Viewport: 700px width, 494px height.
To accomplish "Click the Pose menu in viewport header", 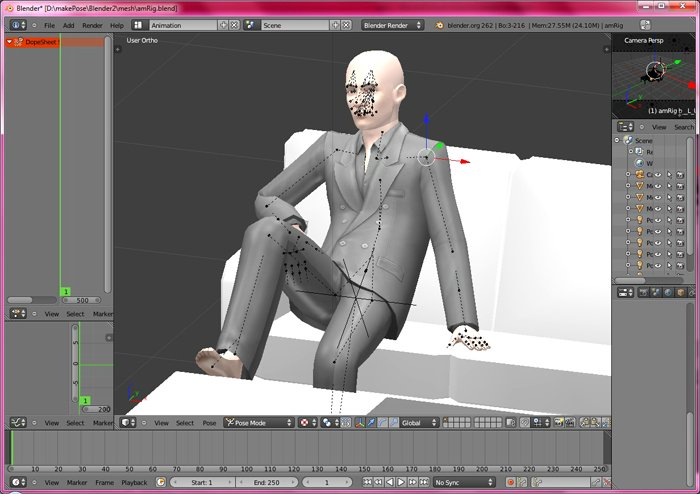I will pos(209,423).
